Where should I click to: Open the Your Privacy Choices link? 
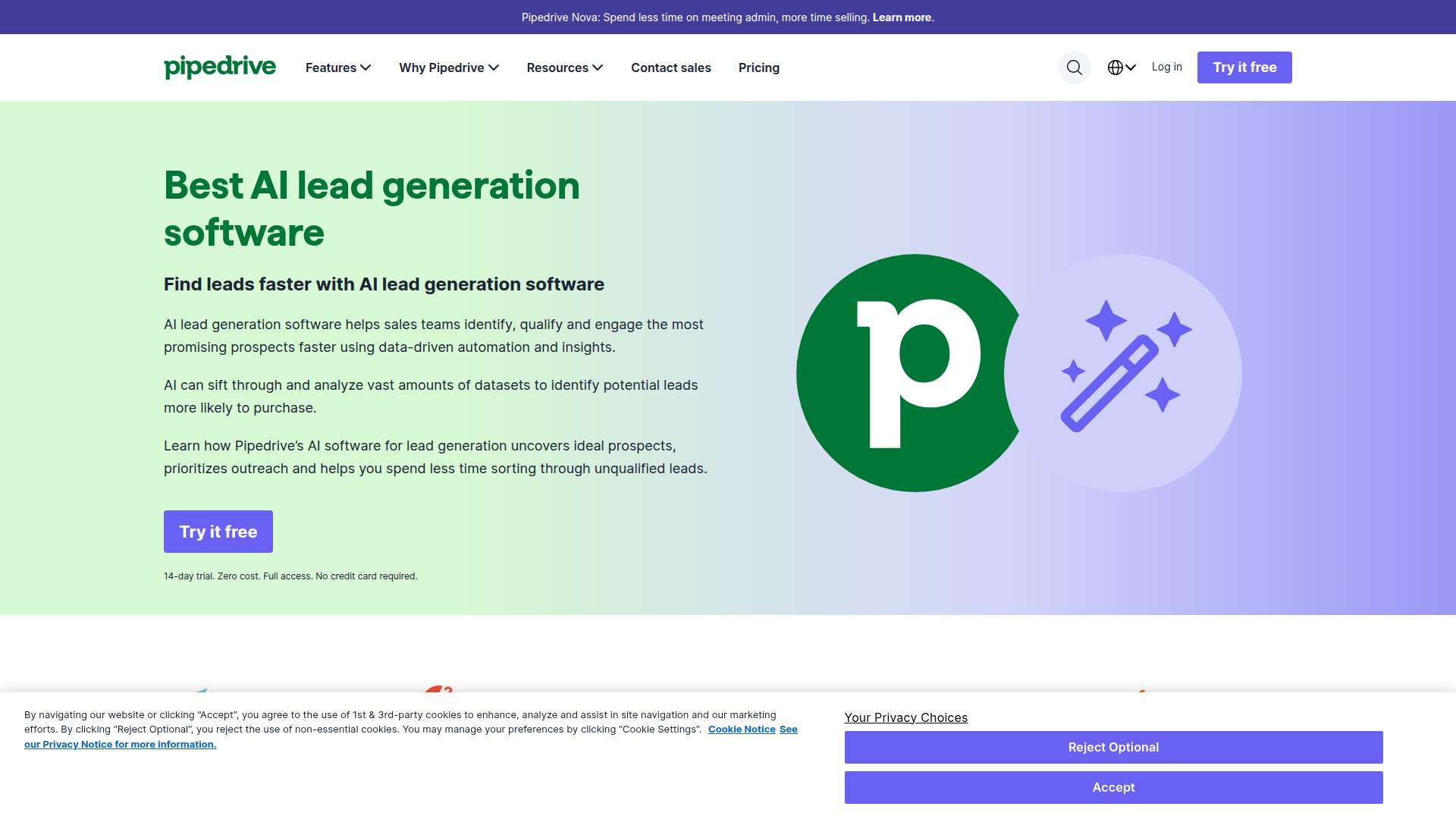click(x=905, y=717)
